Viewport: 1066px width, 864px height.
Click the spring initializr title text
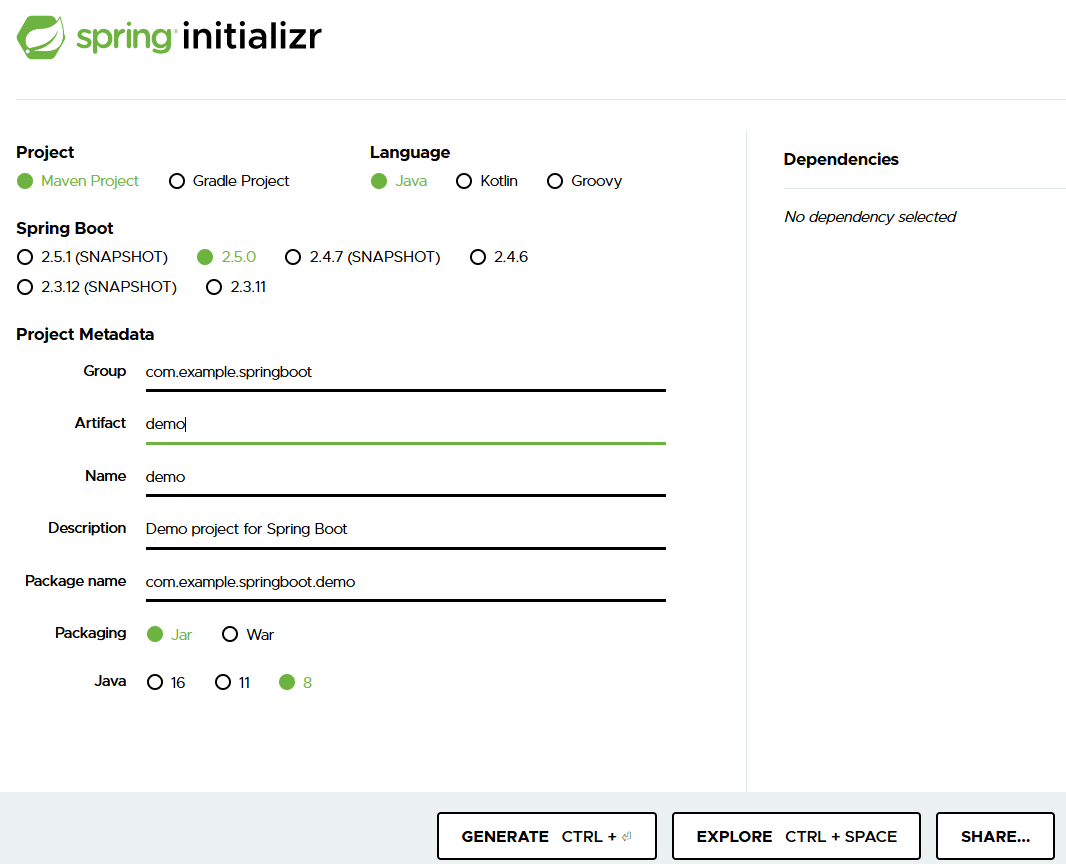tap(199, 37)
